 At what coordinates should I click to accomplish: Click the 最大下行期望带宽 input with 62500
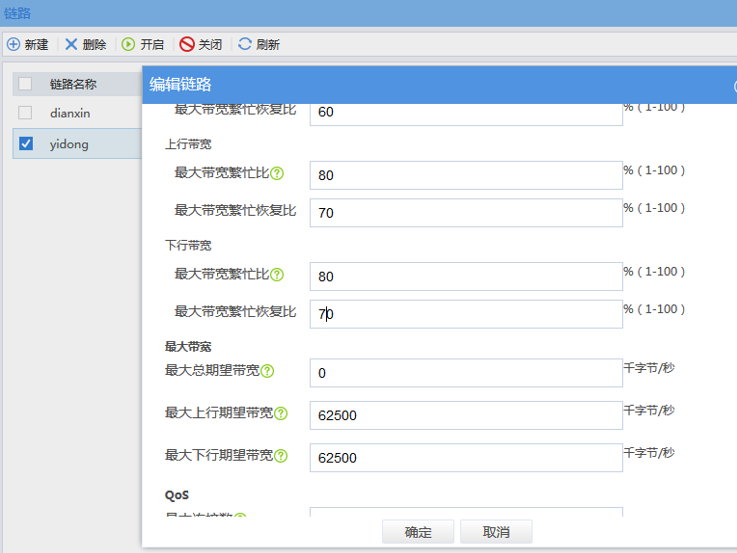pyautogui.click(x=466, y=458)
